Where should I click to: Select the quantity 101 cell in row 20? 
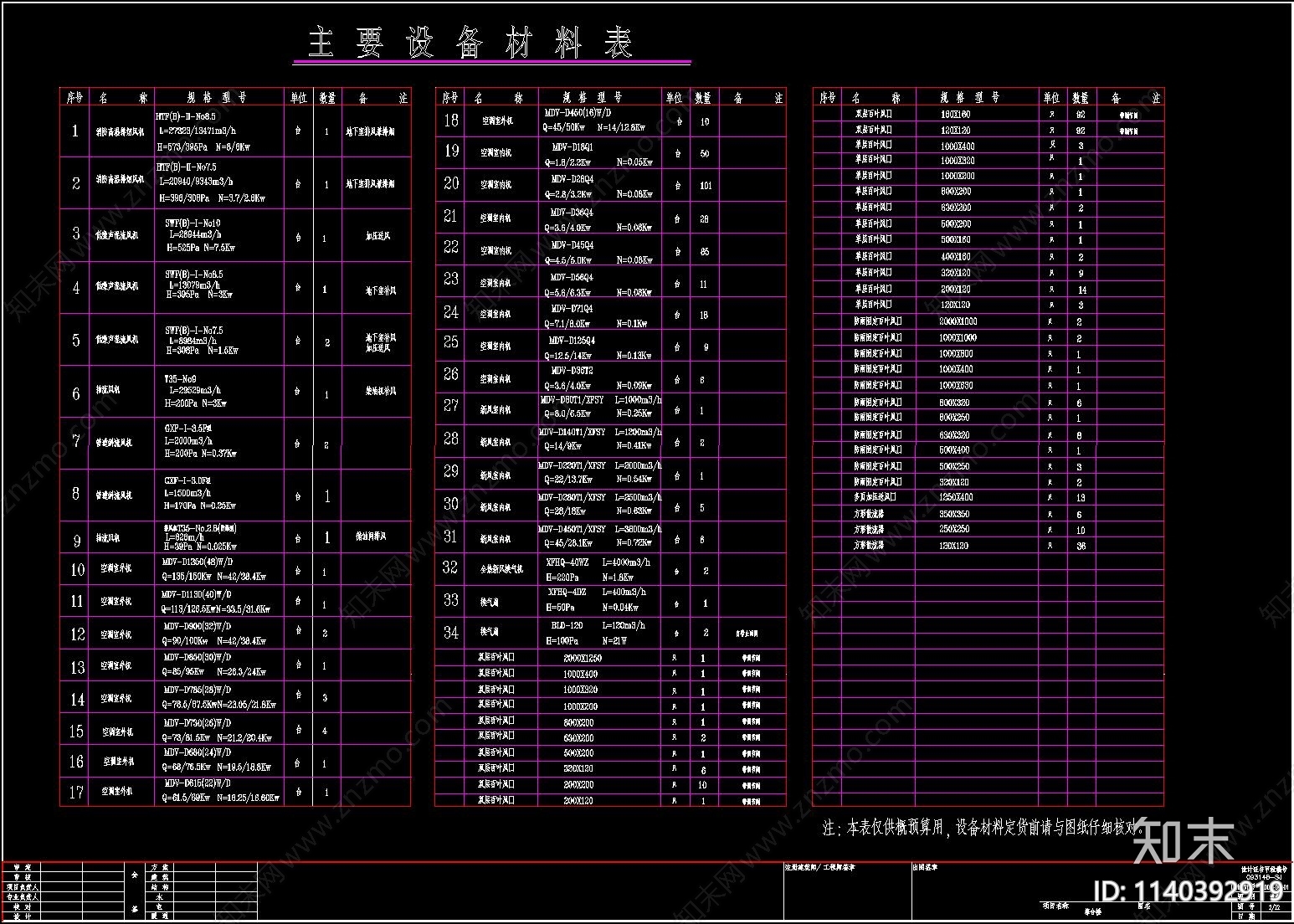coord(705,185)
